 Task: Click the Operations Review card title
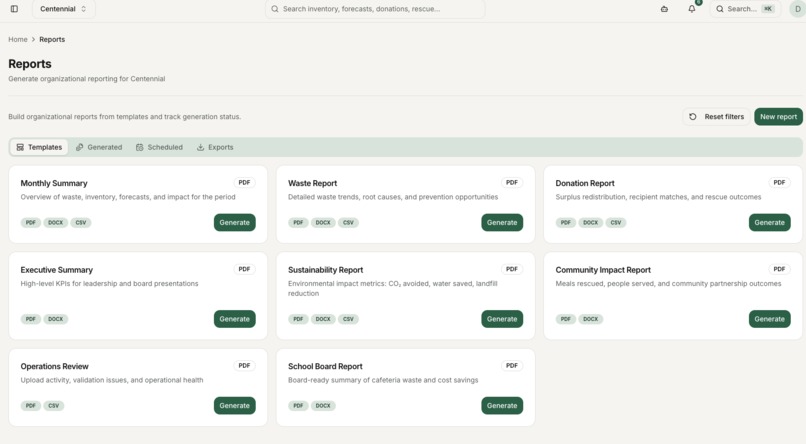tap(54, 366)
